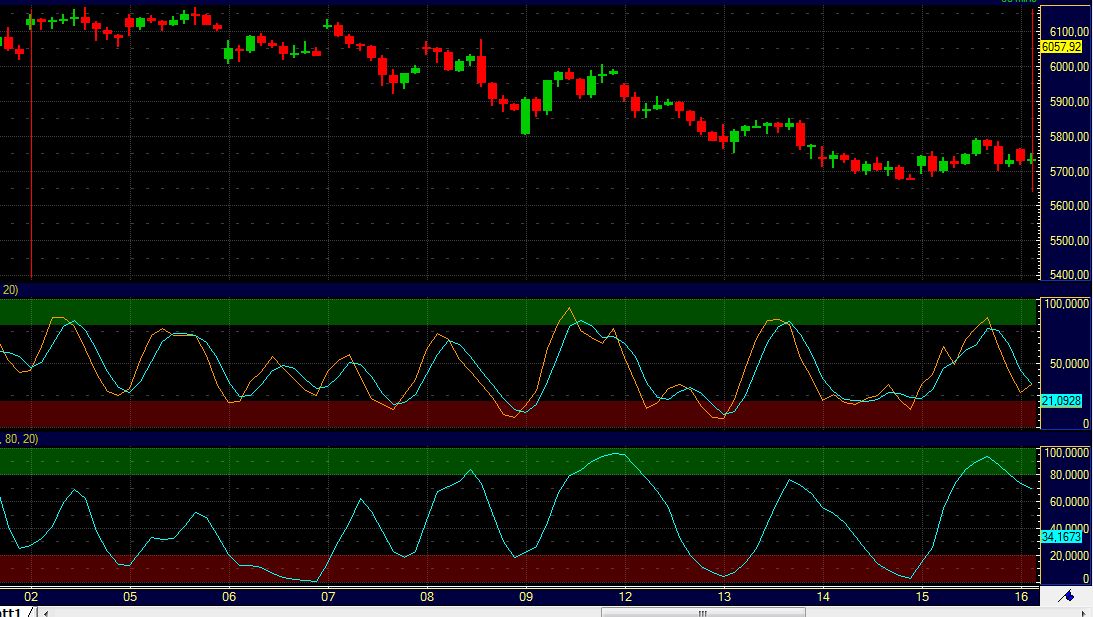Click the '80, 20)' lower indicator panel title
Image resolution: width=1093 pixels, height=617 pixels.
pos(20,439)
